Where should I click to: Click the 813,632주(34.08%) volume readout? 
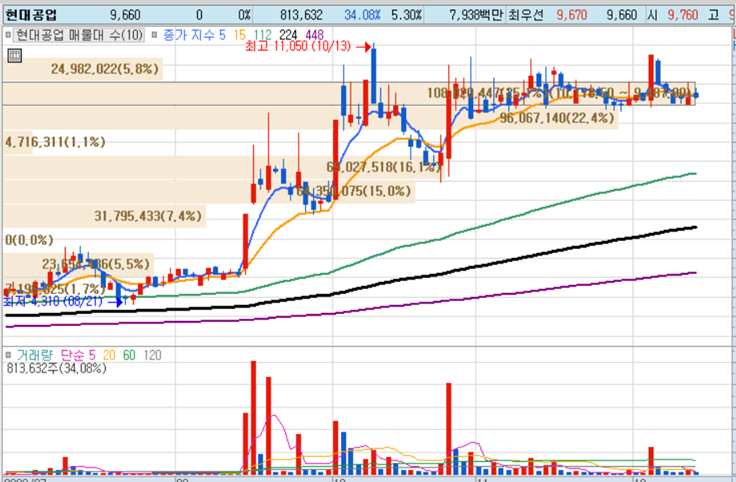pyautogui.click(x=57, y=368)
